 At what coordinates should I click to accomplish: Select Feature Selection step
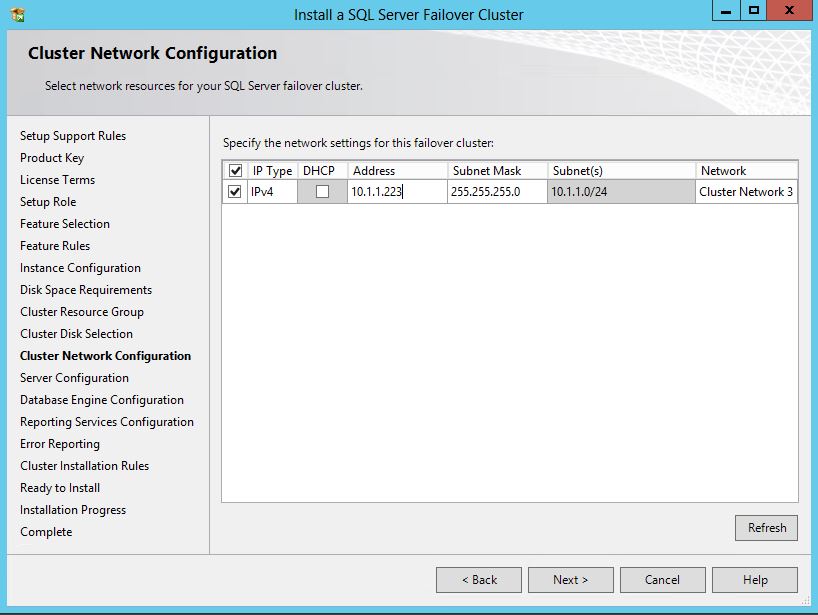65,224
